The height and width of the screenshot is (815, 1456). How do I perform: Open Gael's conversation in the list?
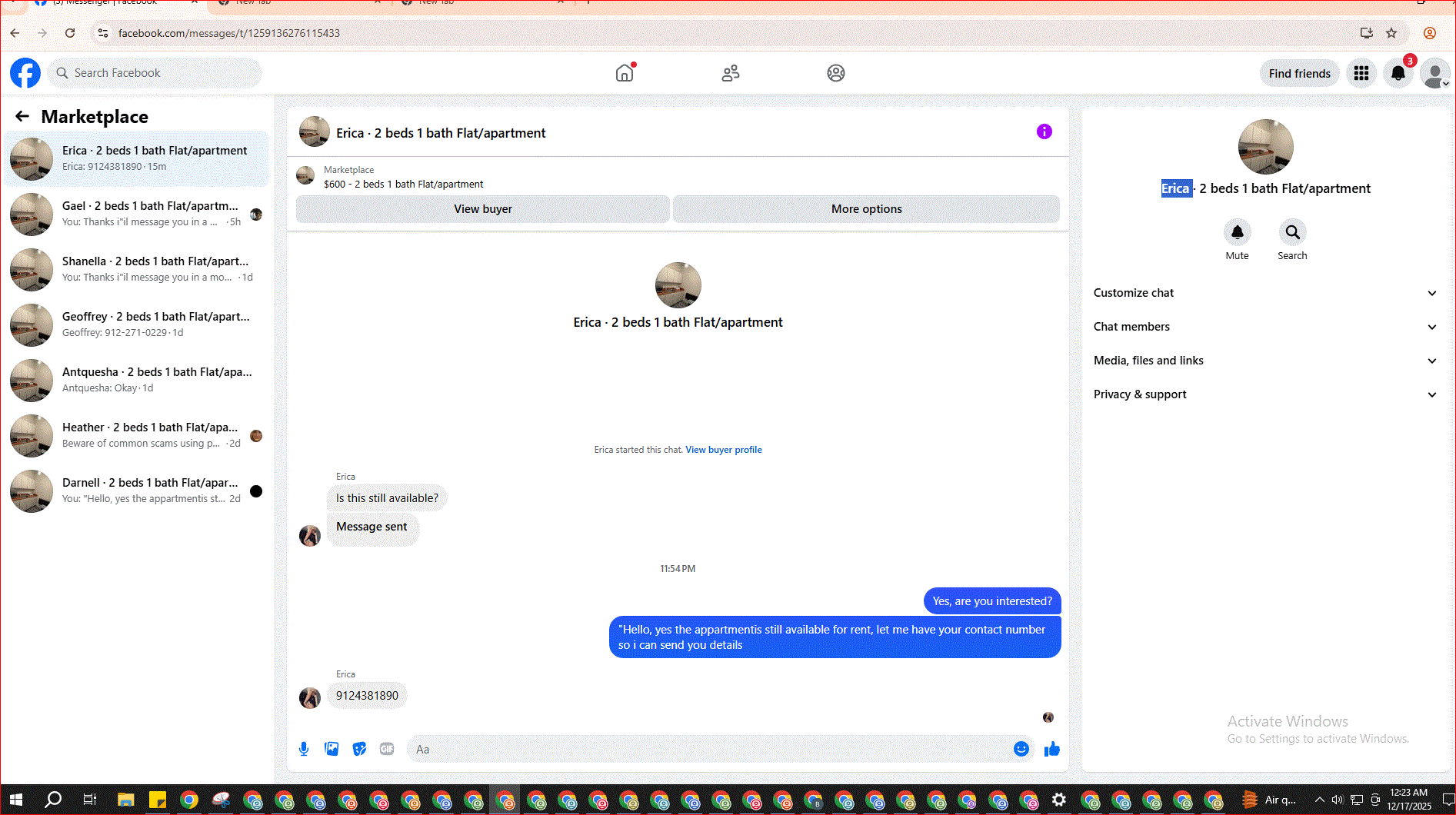137,215
